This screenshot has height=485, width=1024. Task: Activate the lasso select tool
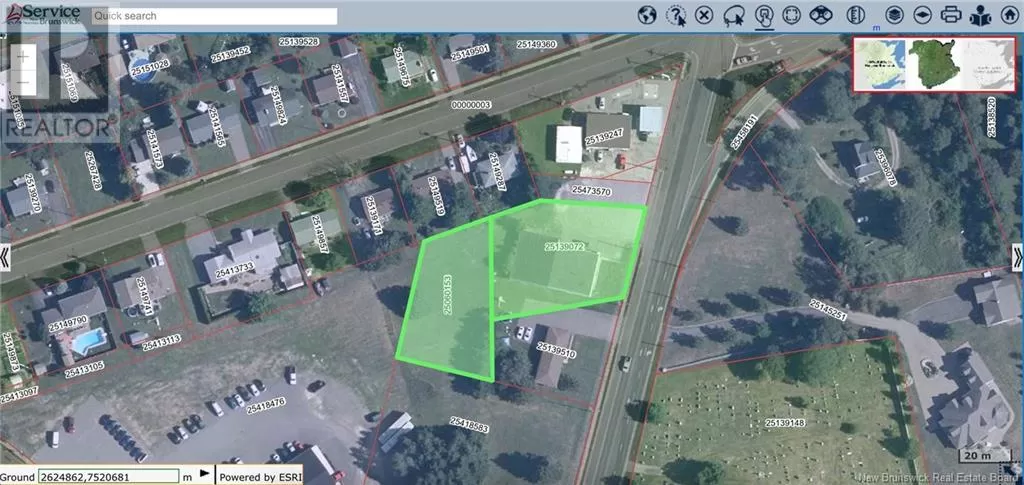click(x=735, y=15)
